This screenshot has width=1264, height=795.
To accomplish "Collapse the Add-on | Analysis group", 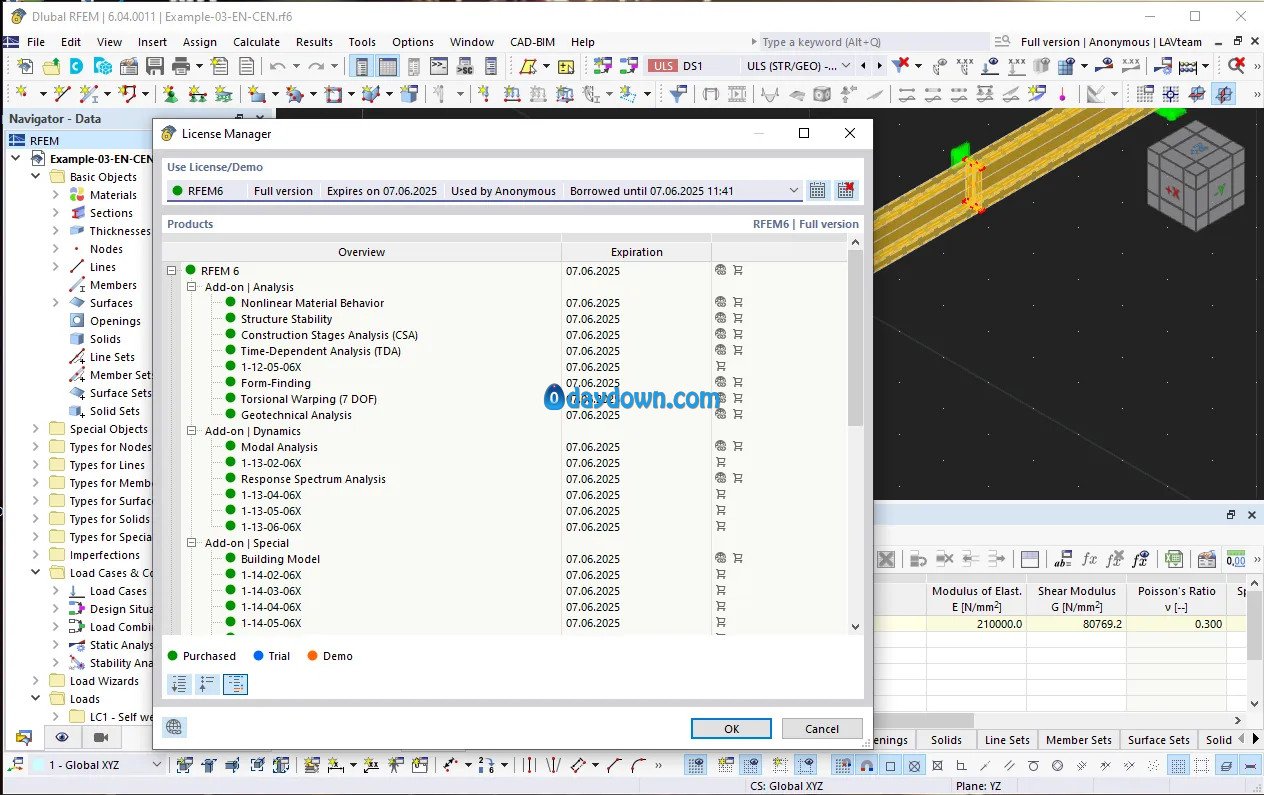I will 192,286.
